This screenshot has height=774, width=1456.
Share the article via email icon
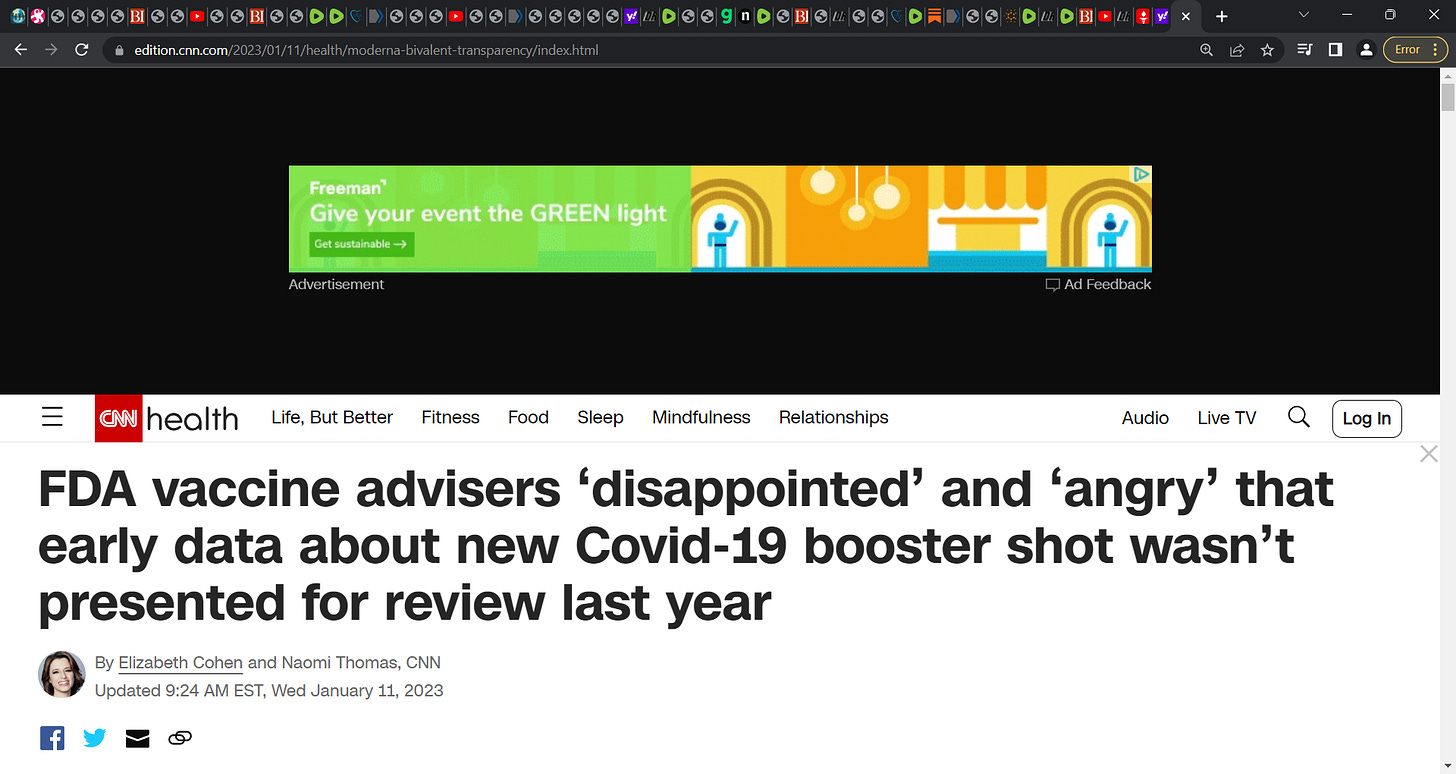click(137, 739)
